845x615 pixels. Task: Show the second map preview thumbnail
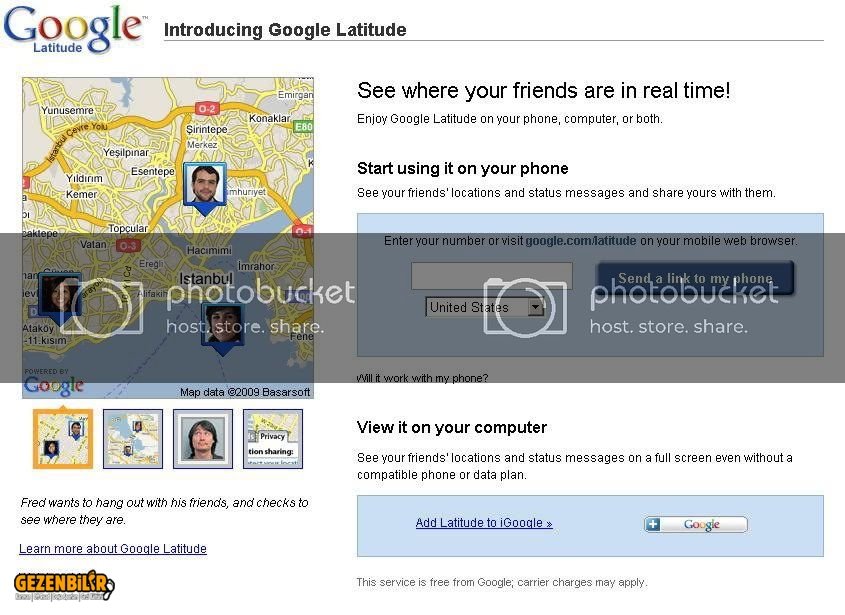(x=133, y=439)
